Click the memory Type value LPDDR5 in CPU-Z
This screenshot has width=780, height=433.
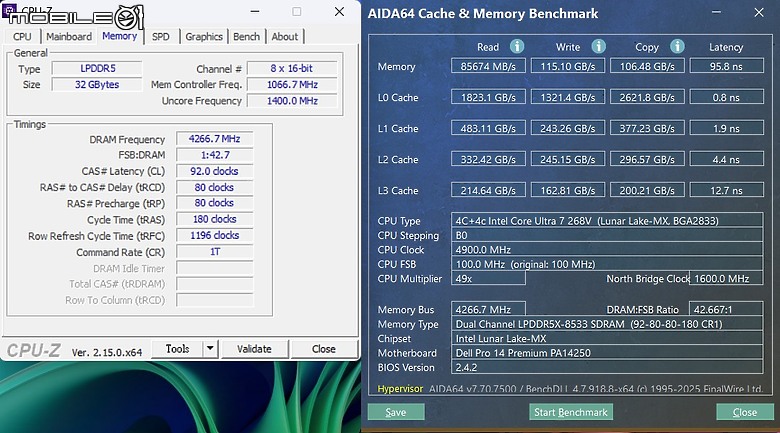97,68
